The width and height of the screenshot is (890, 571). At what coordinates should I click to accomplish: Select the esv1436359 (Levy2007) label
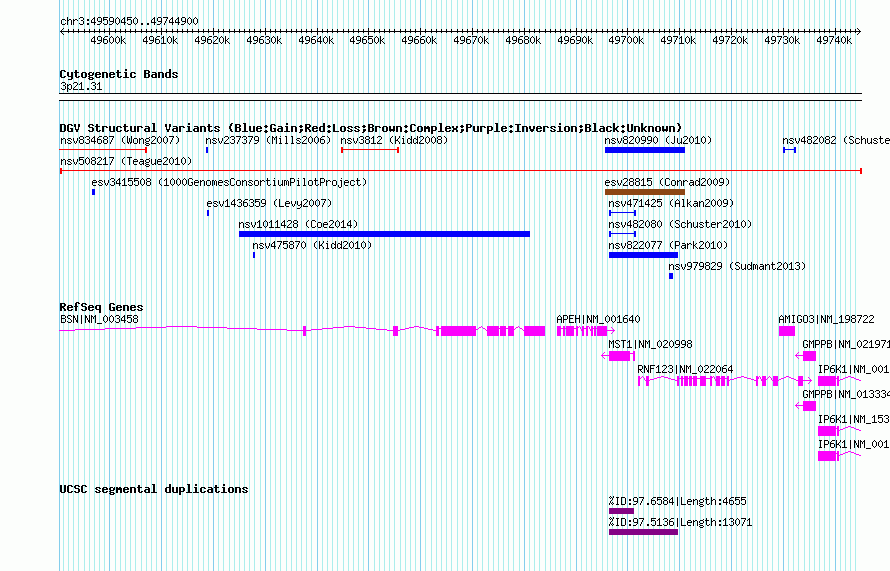click(269, 203)
